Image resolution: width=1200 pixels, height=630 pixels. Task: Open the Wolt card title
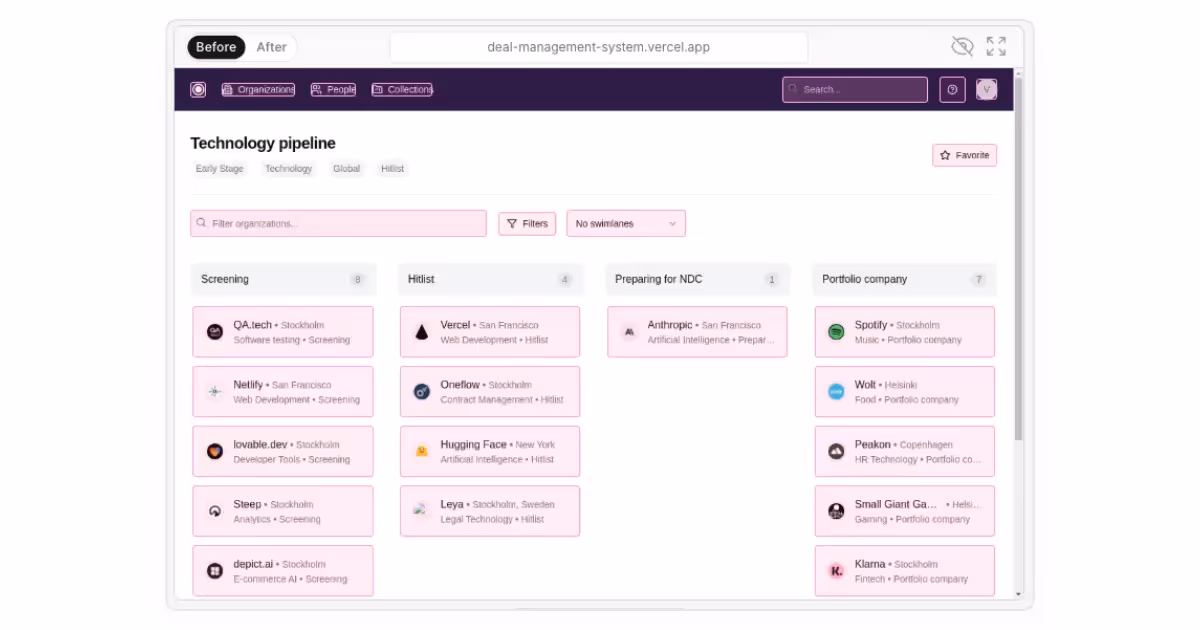click(865, 384)
